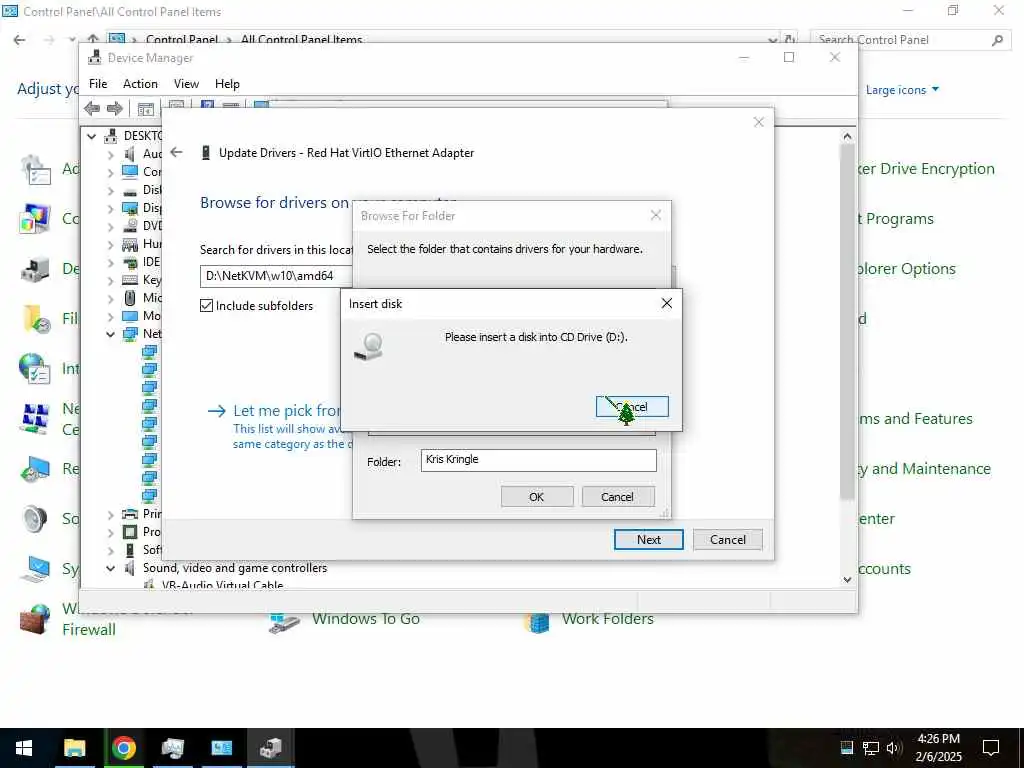Collapse the DESKTOP root node in Device Manager
1024x768 pixels.
(x=92, y=136)
